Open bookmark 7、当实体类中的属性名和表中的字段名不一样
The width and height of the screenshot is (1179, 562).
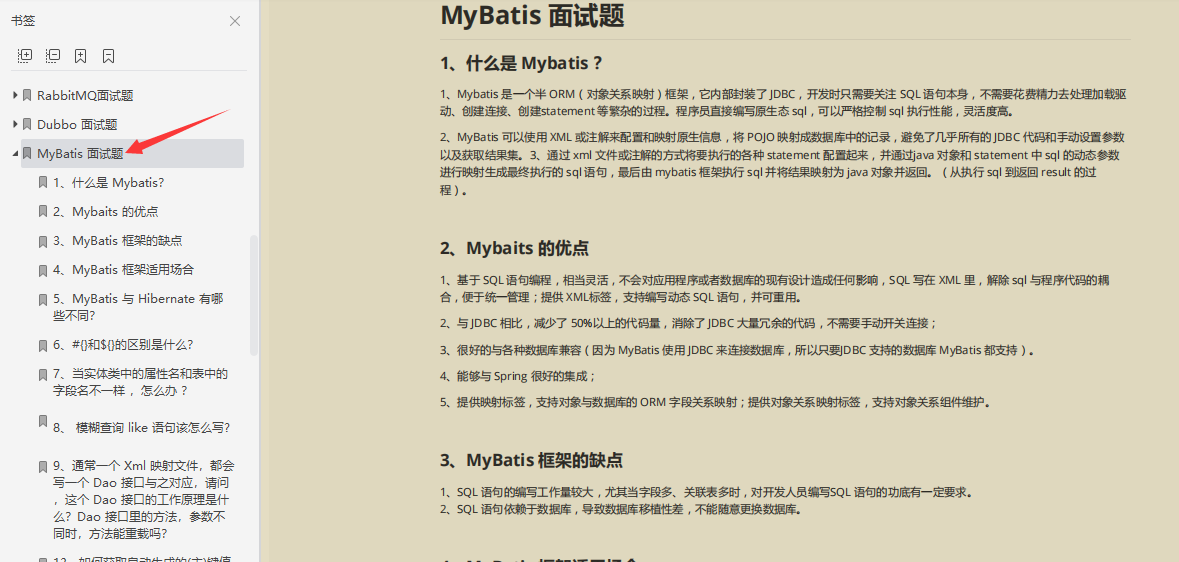click(x=141, y=382)
